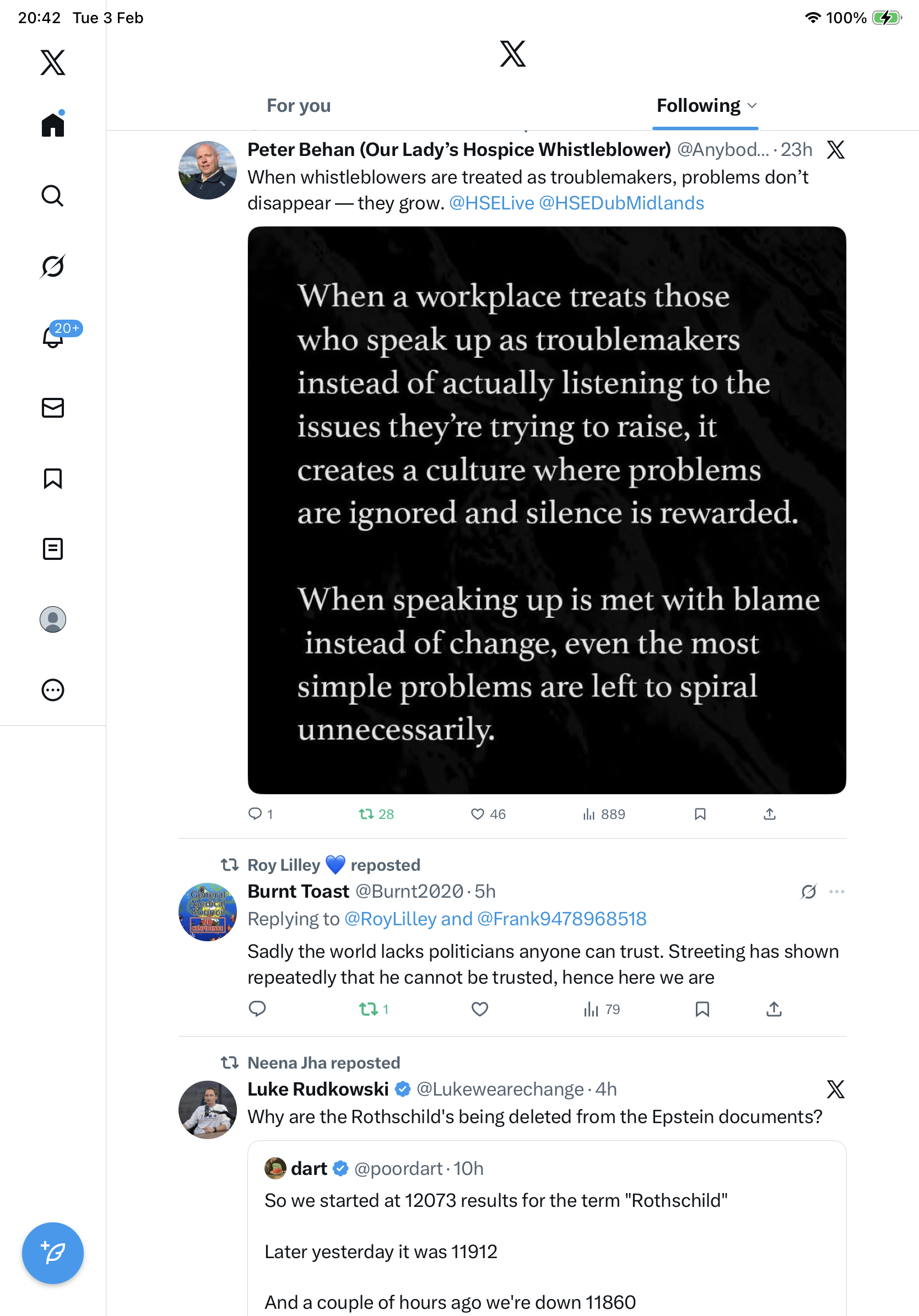Expand the Following tab chevron
This screenshot has height=1316, width=919.
point(752,106)
